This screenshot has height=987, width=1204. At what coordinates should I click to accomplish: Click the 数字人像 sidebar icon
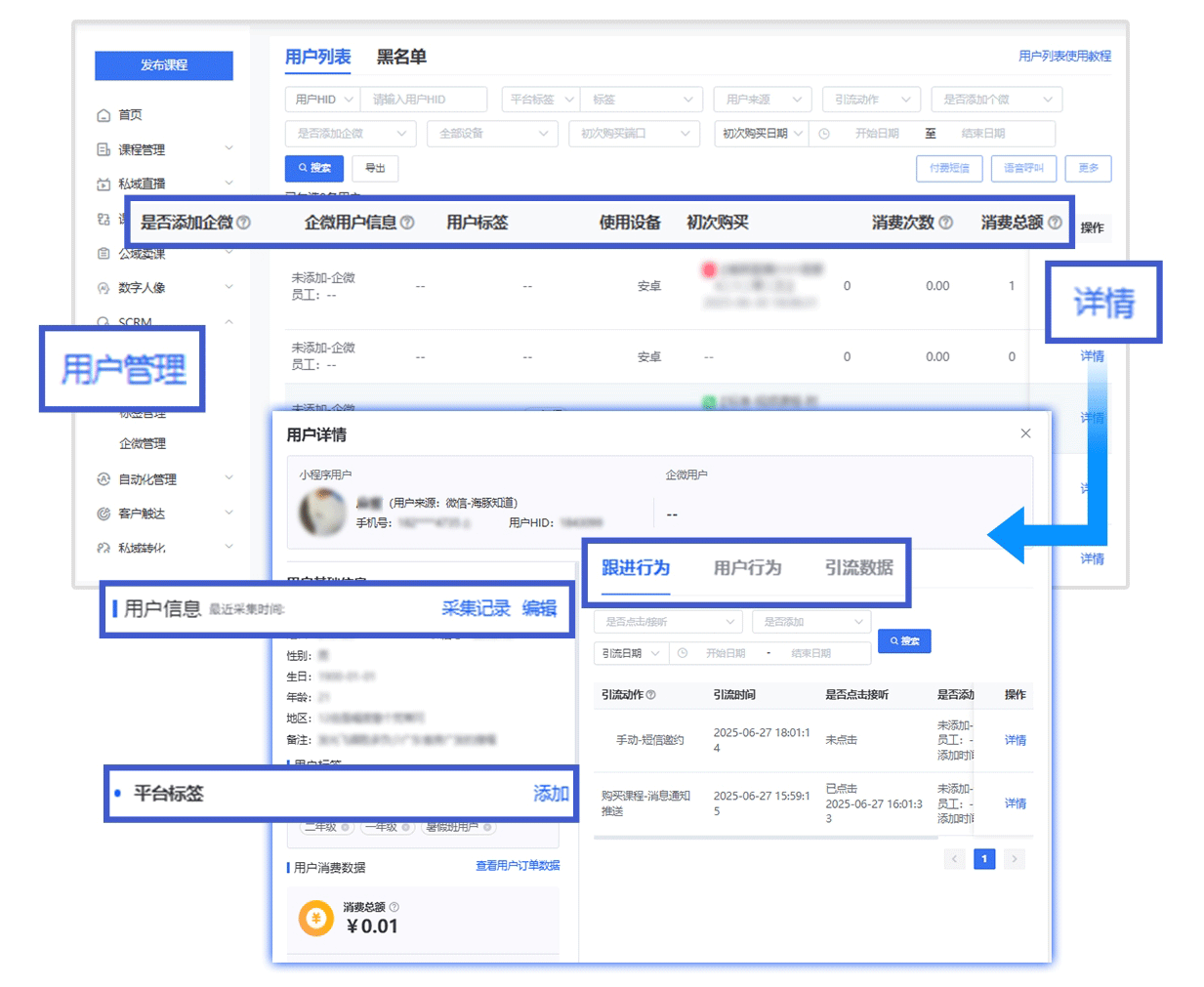104,288
